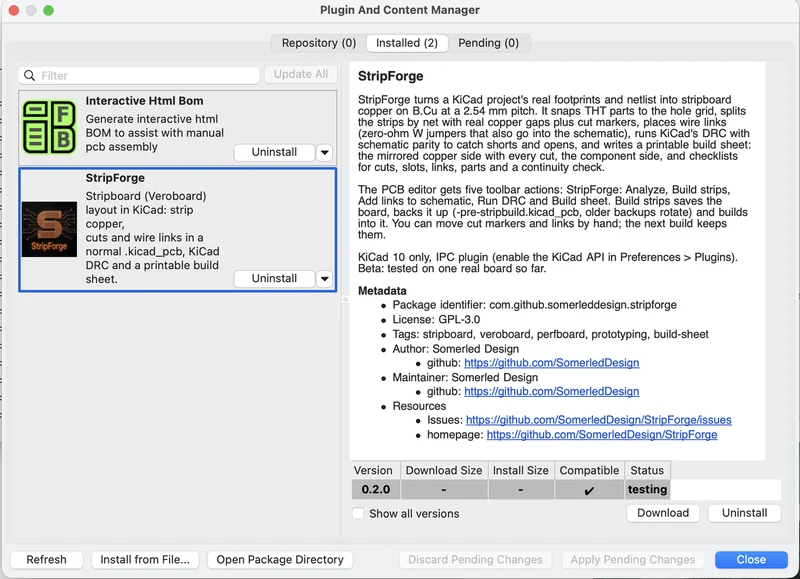Image resolution: width=800 pixels, height=579 pixels.
Task: Click the green window zoom button
Action: point(48,10)
